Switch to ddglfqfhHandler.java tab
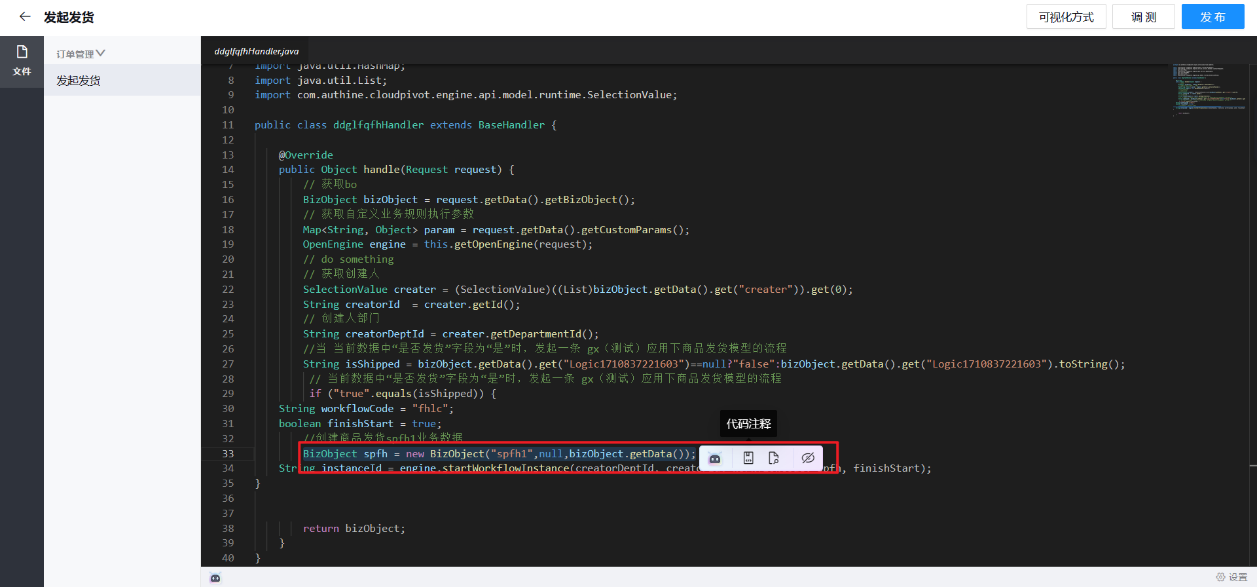Viewport: 1257px width, 587px height. click(256, 51)
